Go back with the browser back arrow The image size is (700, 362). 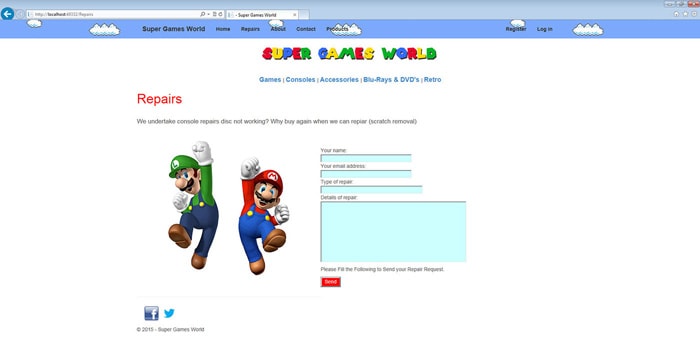(x=7, y=14)
